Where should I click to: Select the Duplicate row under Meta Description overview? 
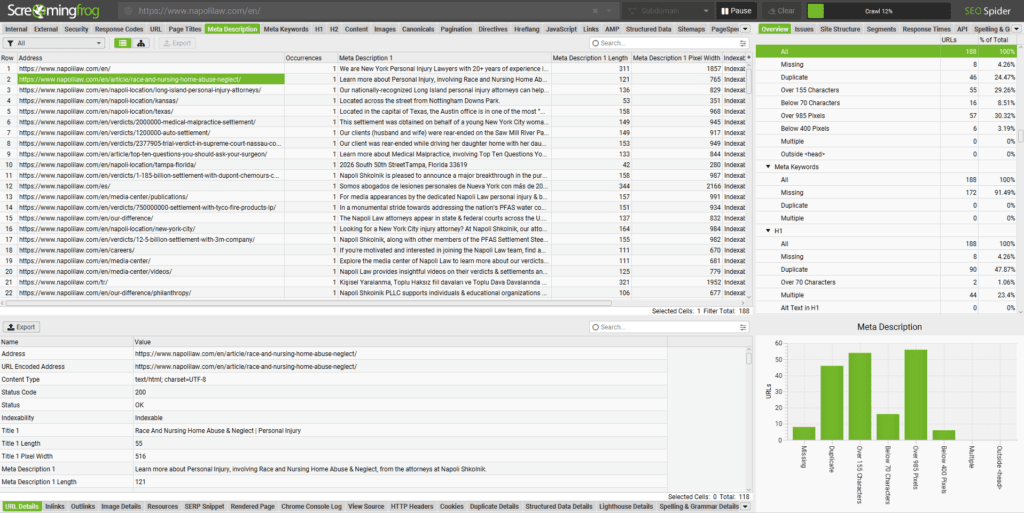point(886,77)
